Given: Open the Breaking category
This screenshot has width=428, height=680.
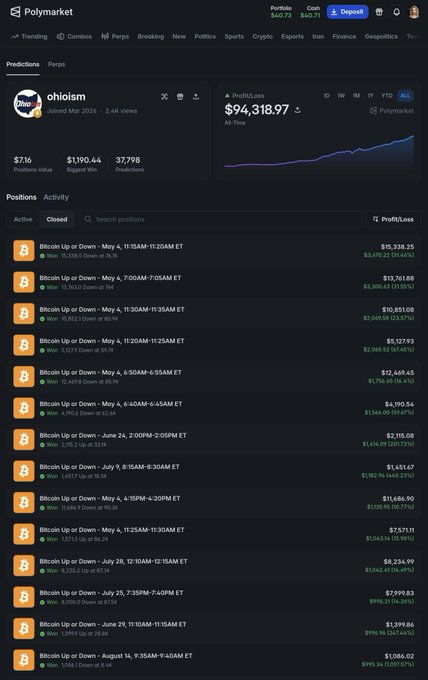Looking at the screenshot, I should click(x=150, y=36).
